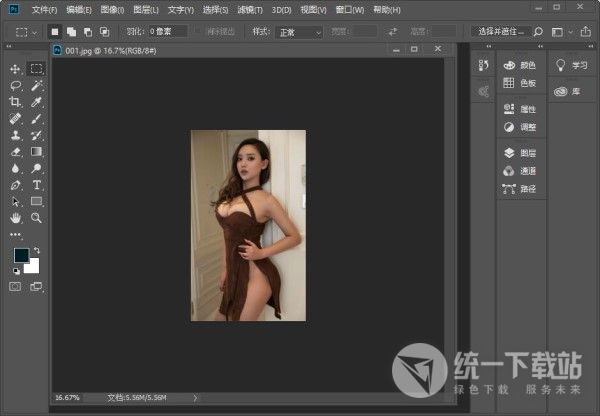This screenshot has width=600, height=416.
Task: Toggle Quick Mask mode at toolbar bottom
Action: [15, 287]
